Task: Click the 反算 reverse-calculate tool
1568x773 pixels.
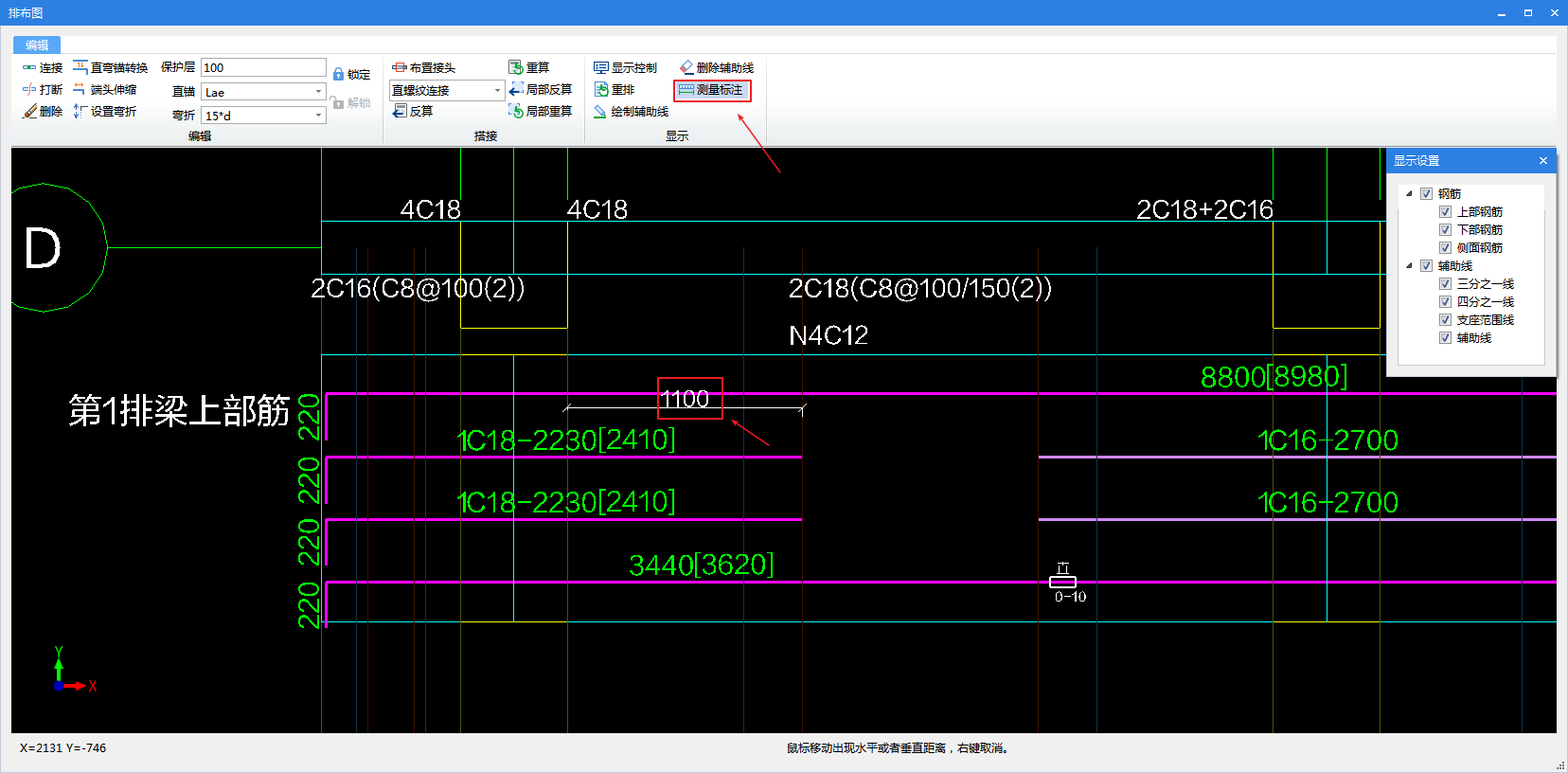Action: point(413,112)
